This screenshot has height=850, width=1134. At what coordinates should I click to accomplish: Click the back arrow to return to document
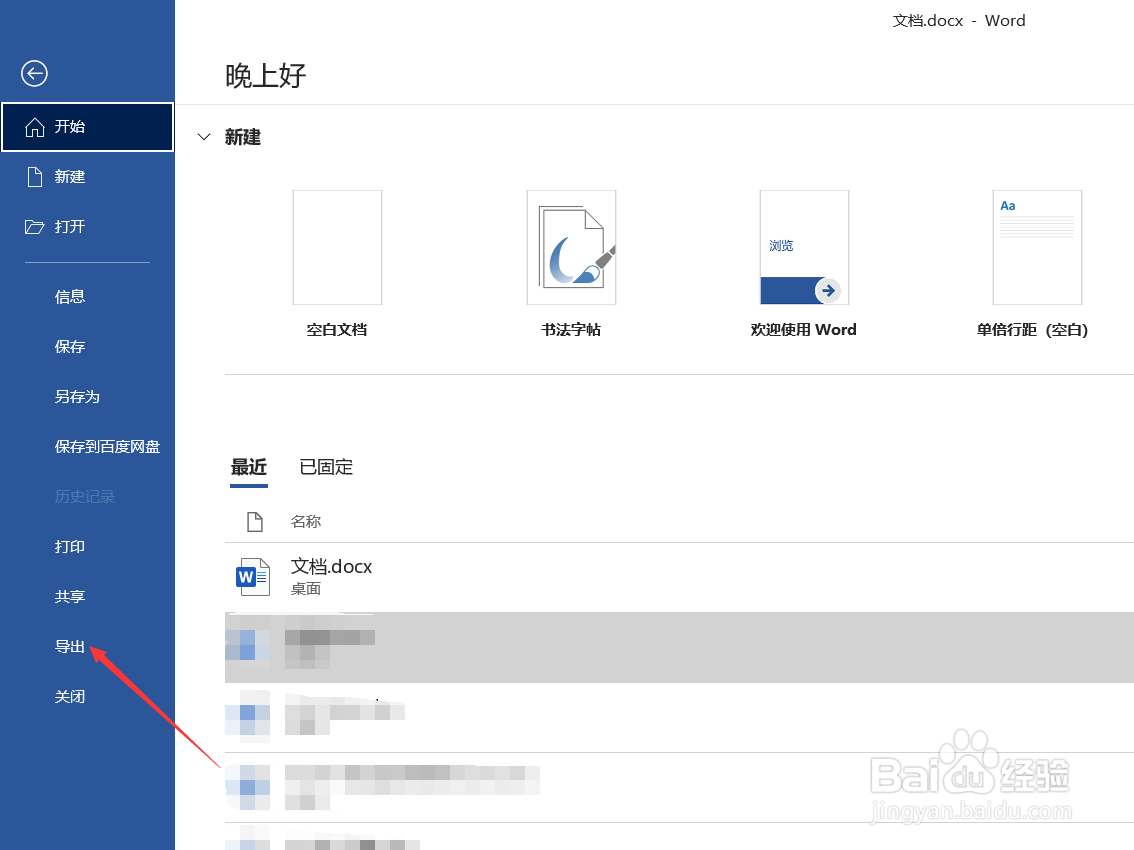pyautogui.click(x=34, y=73)
